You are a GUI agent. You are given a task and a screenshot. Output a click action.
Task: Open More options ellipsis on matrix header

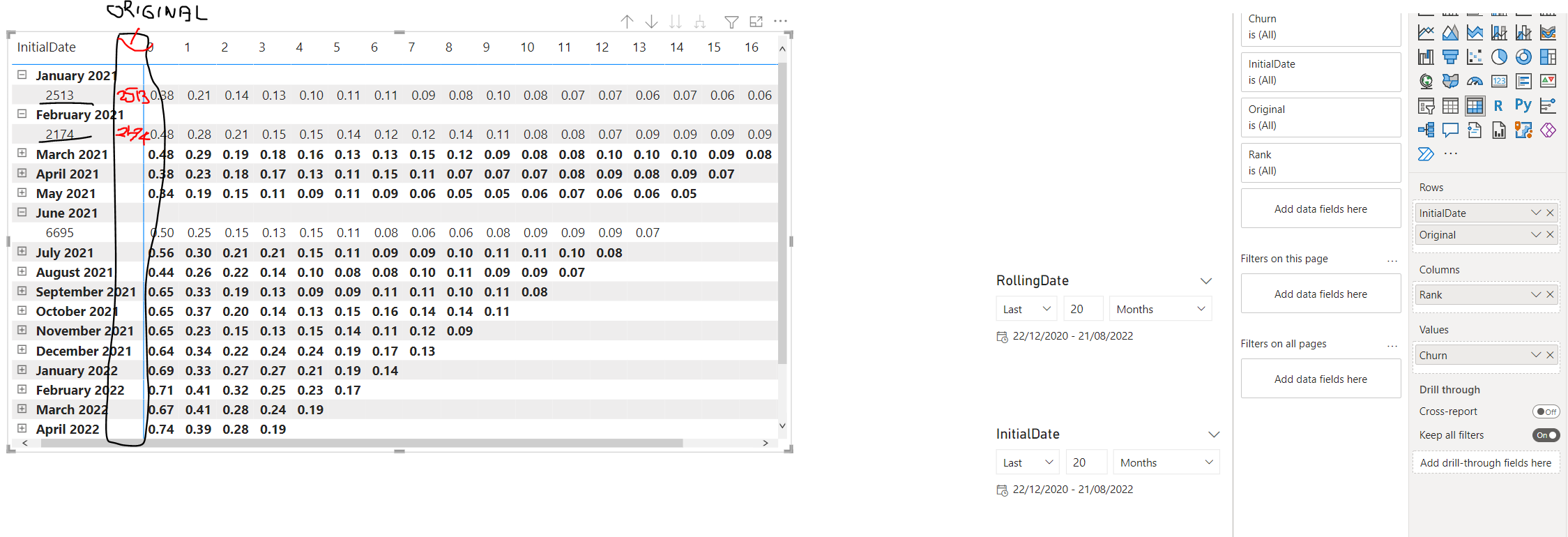tap(781, 22)
